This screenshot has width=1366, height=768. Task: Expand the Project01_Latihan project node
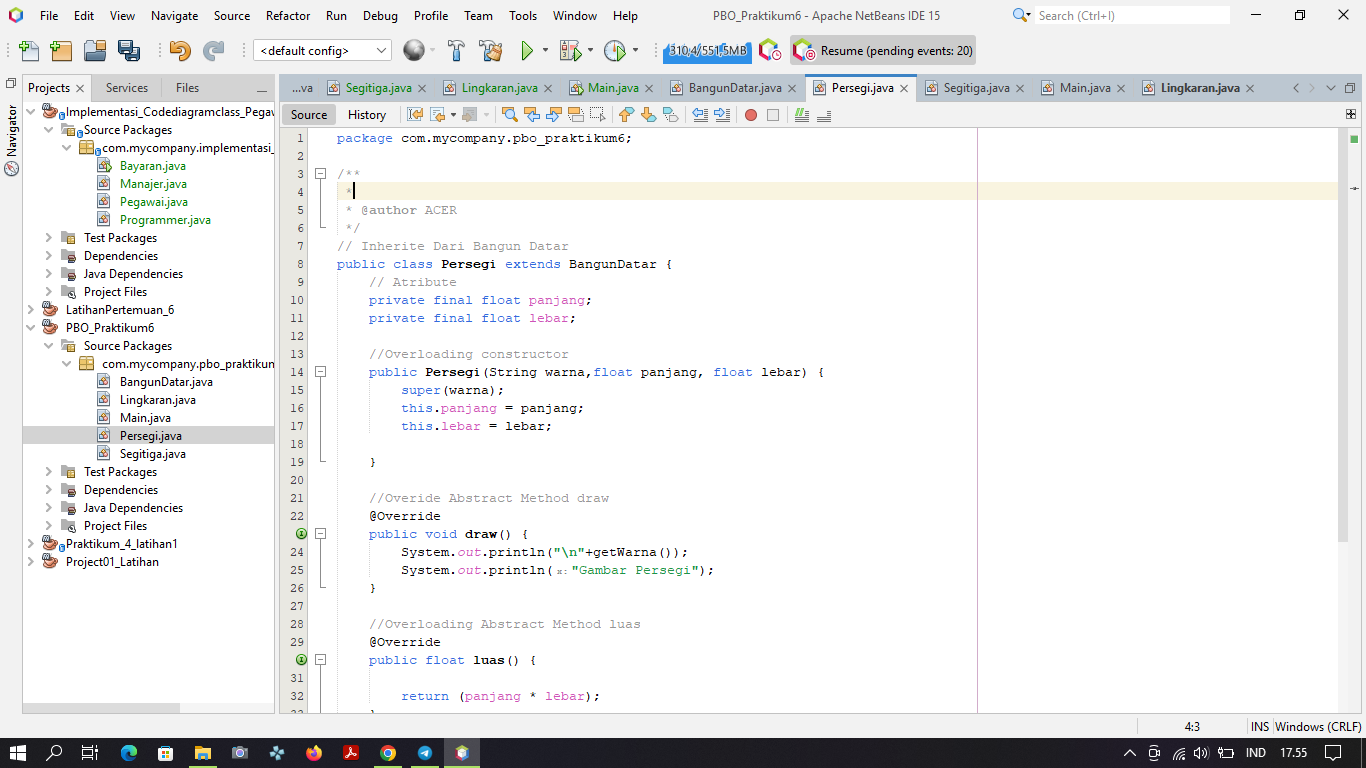[x=31, y=562]
